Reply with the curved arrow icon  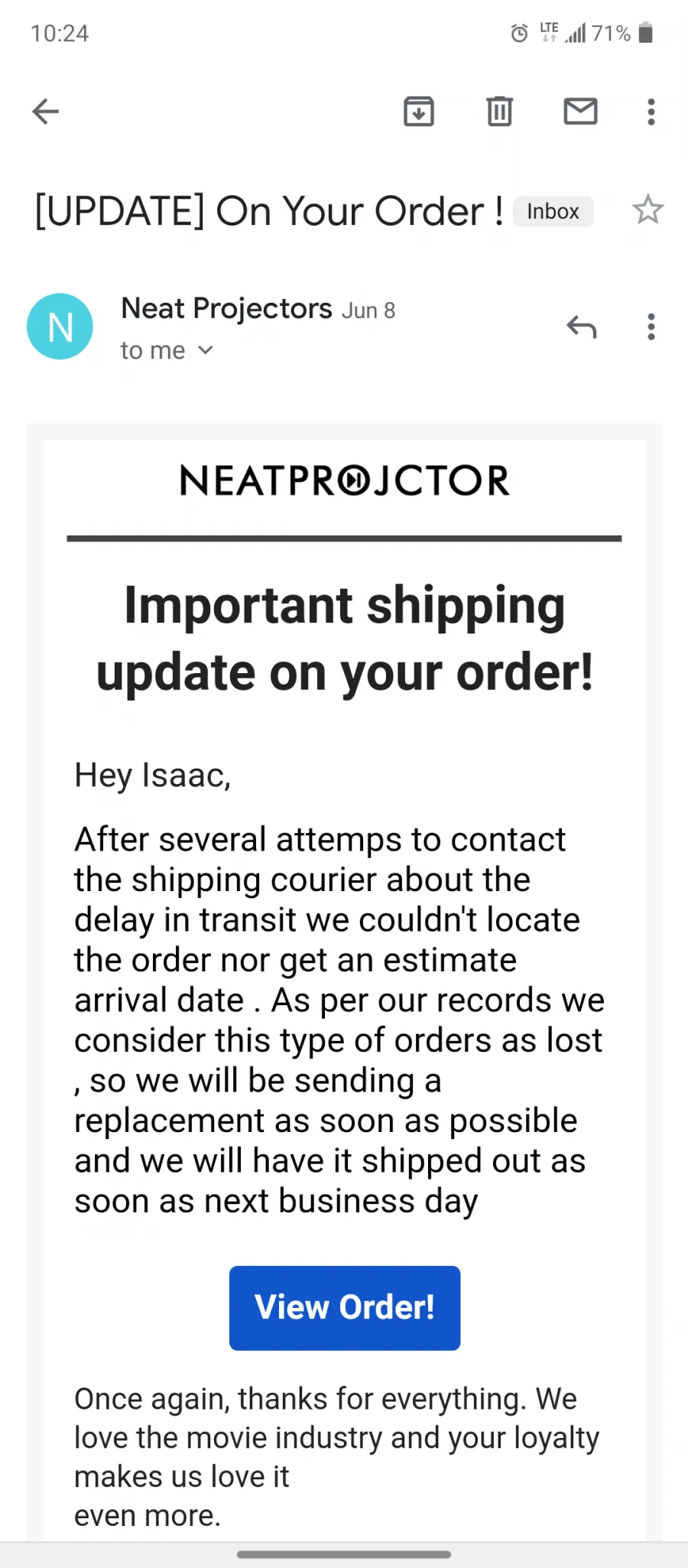point(581,327)
